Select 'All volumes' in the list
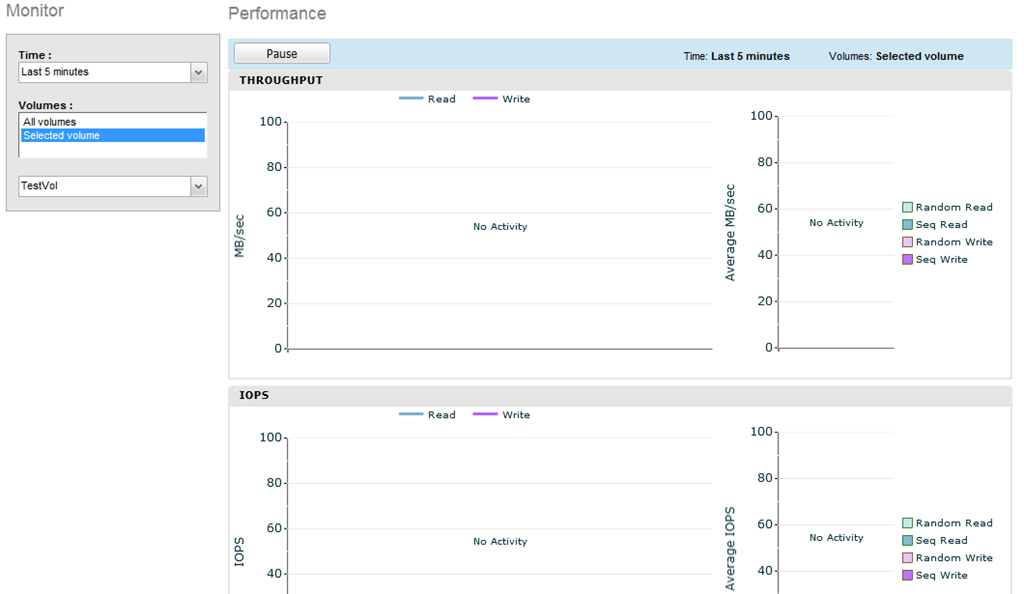This screenshot has height=594, width=1024. coord(50,122)
